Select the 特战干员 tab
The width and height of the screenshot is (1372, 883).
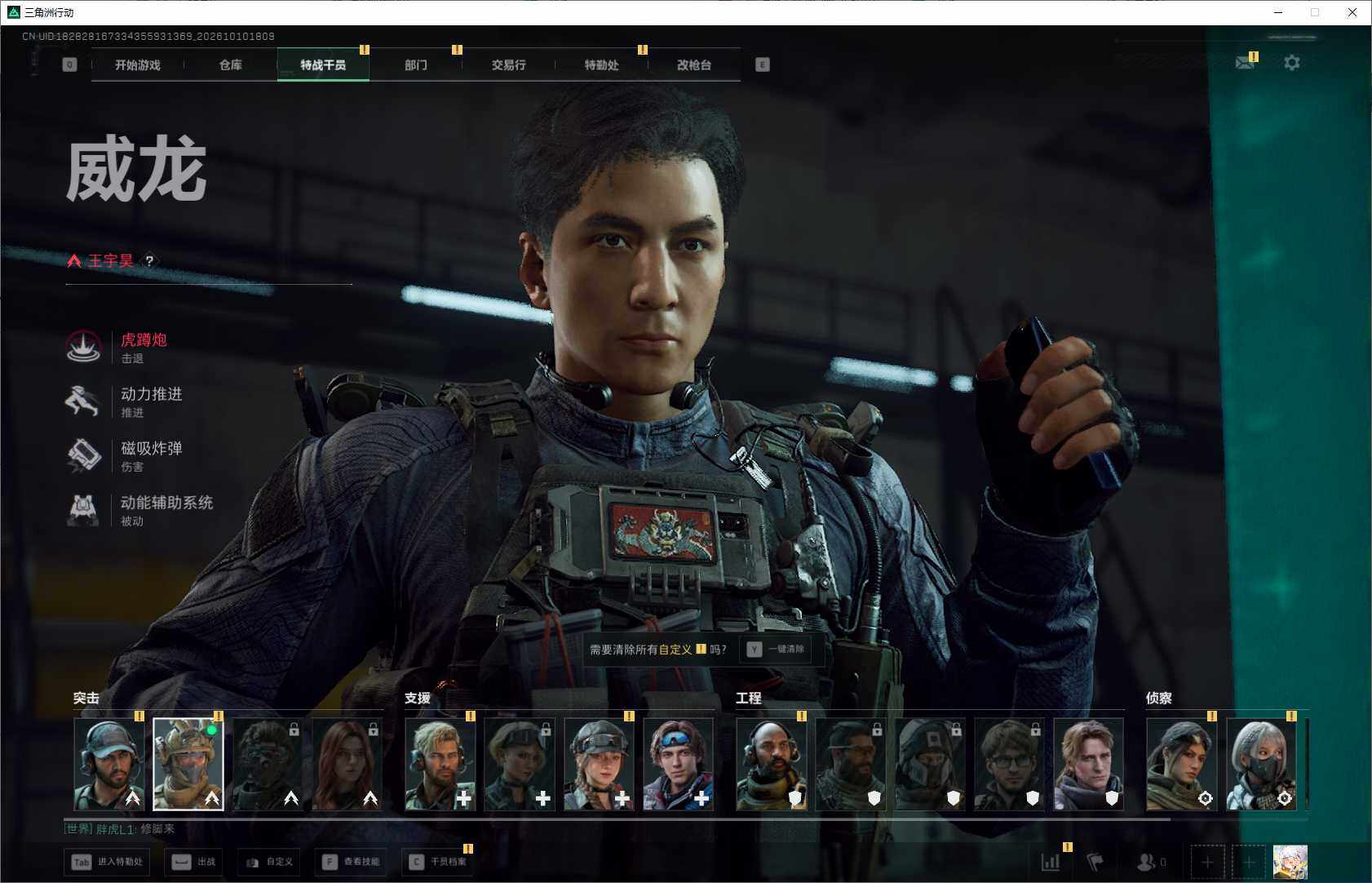(323, 64)
